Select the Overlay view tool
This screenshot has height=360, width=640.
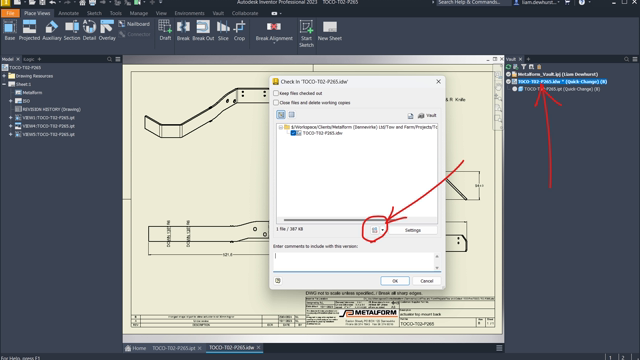point(107,30)
